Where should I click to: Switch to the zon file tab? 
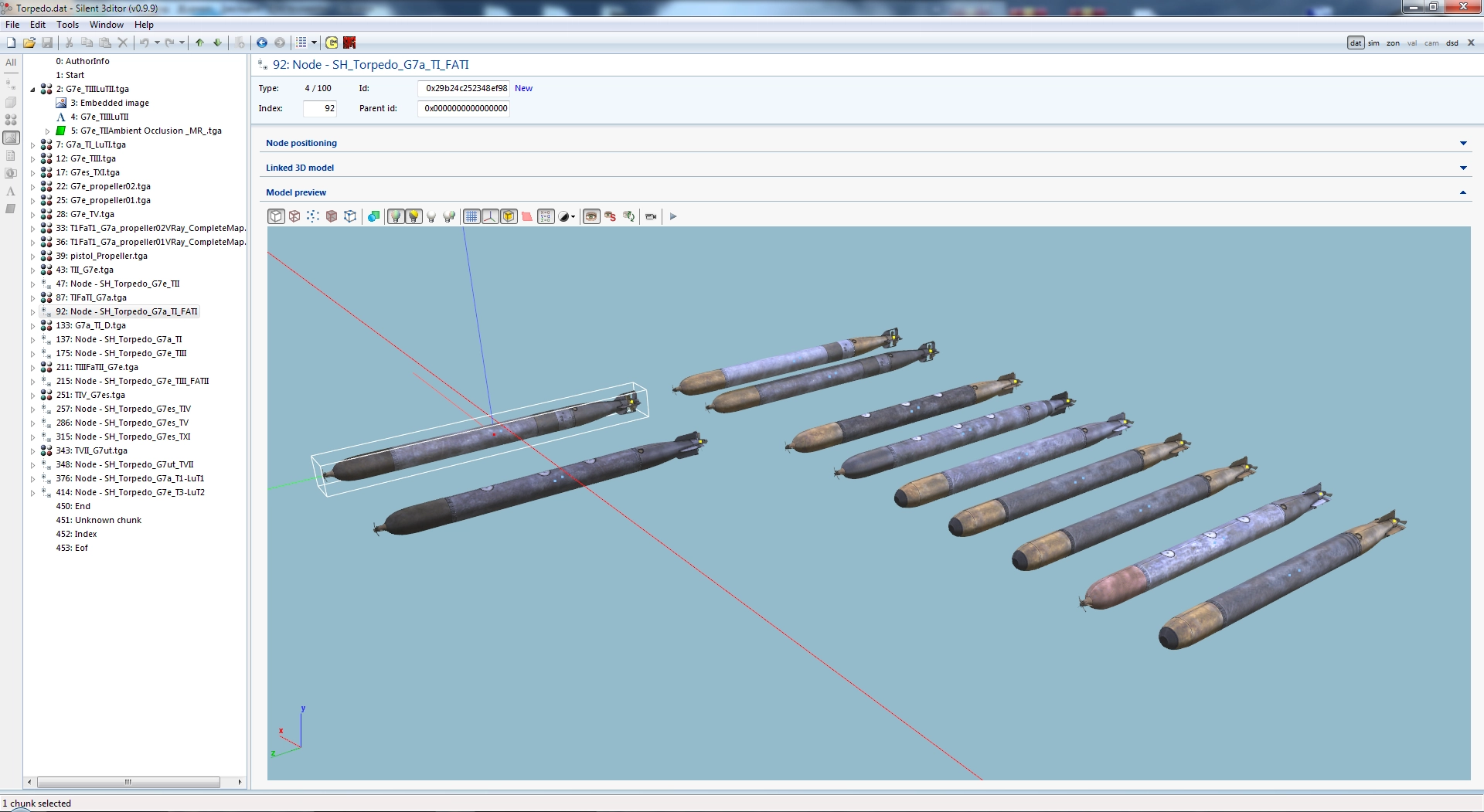click(1393, 43)
